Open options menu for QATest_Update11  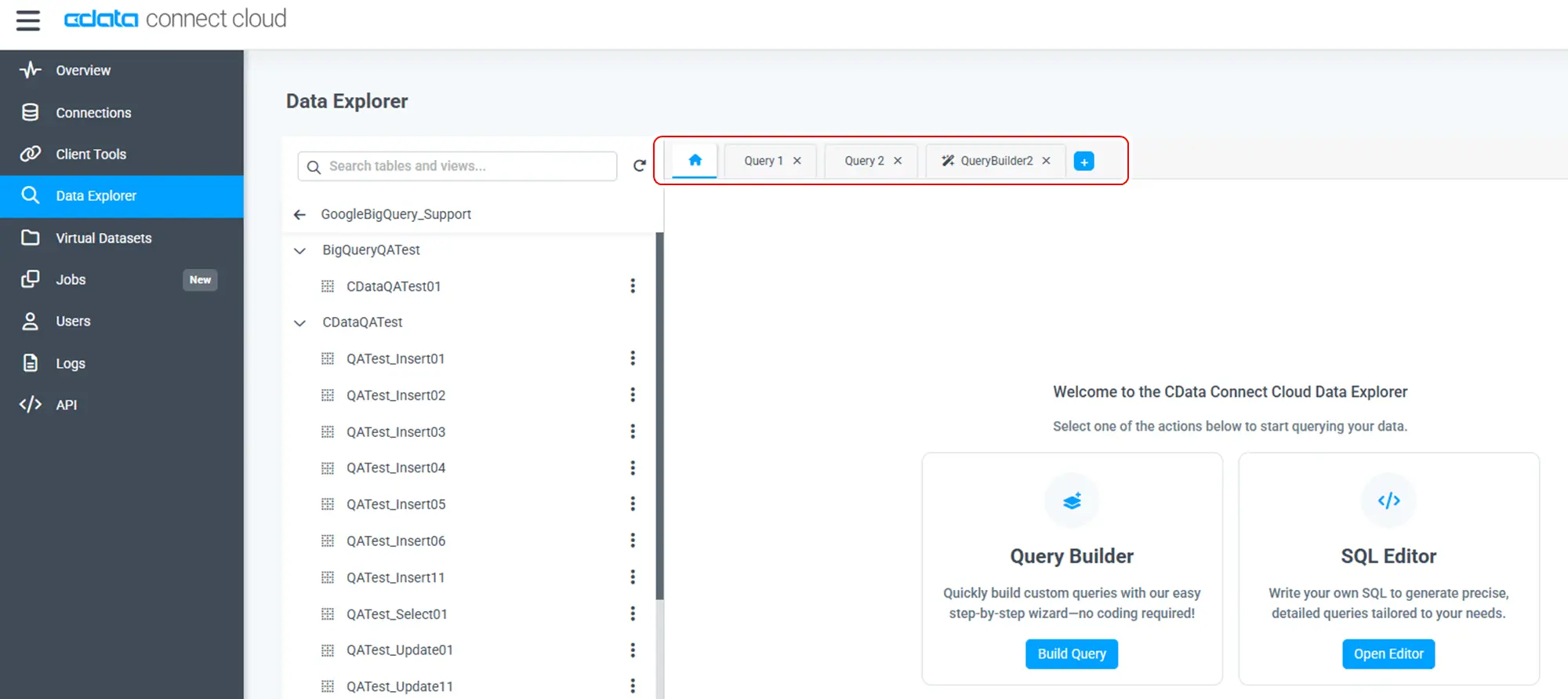pyautogui.click(x=633, y=686)
